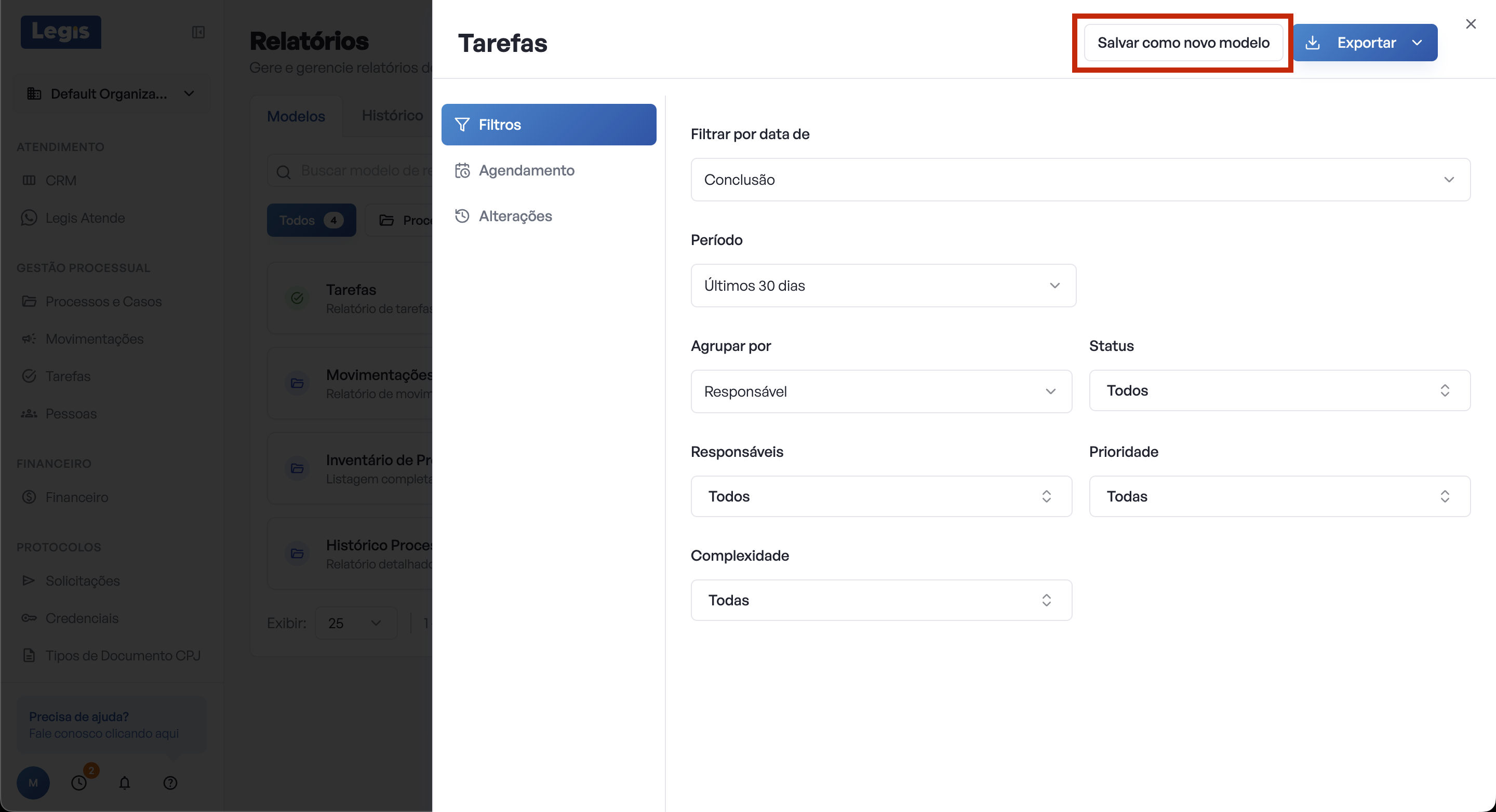Viewport: 1496px width, 812px height.
Task: Open the Prioridade Todas selector
Action: [x=1279, y=496]
